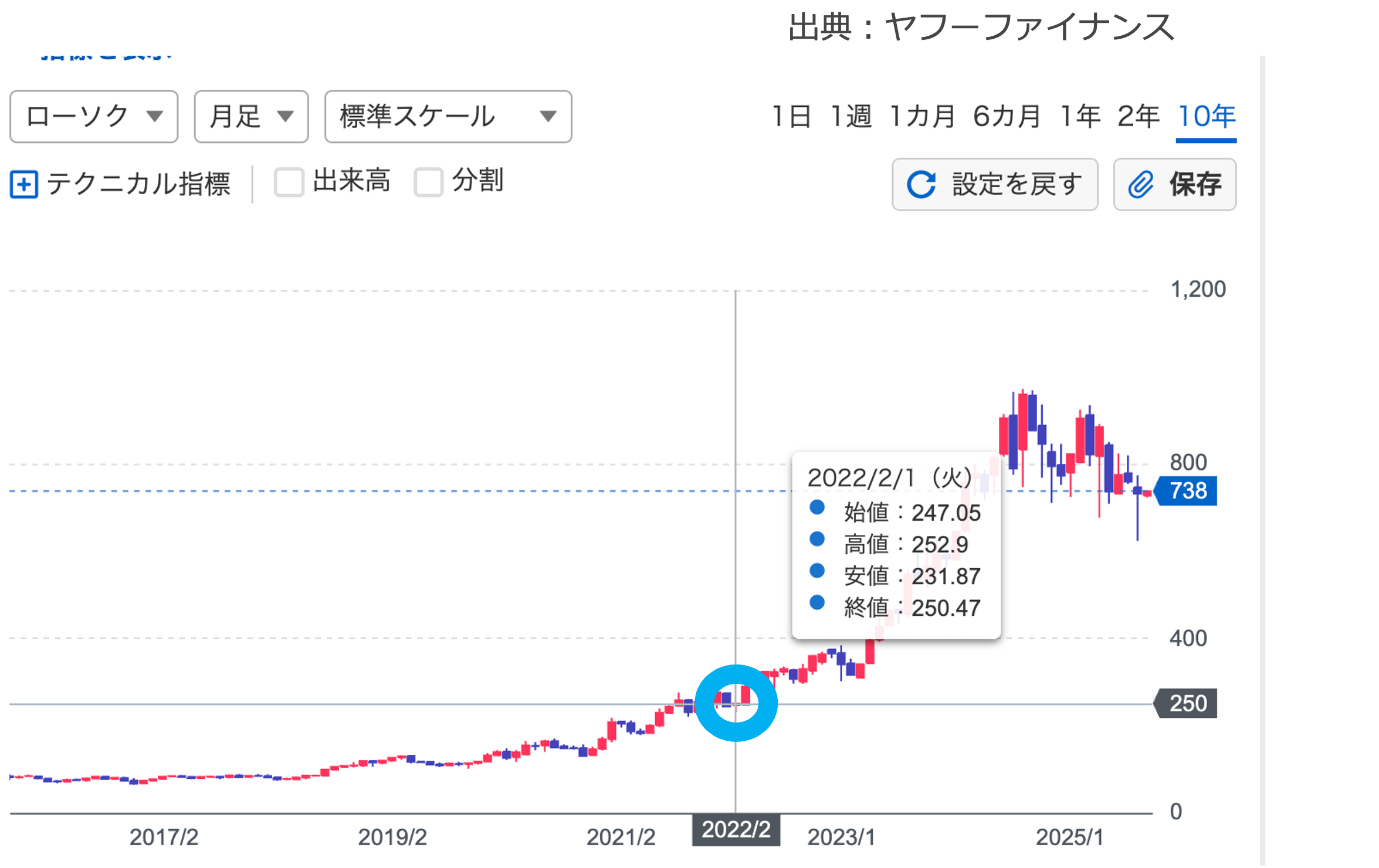Click the circular reset arrow icon
1379x868 pixels.
921,185
